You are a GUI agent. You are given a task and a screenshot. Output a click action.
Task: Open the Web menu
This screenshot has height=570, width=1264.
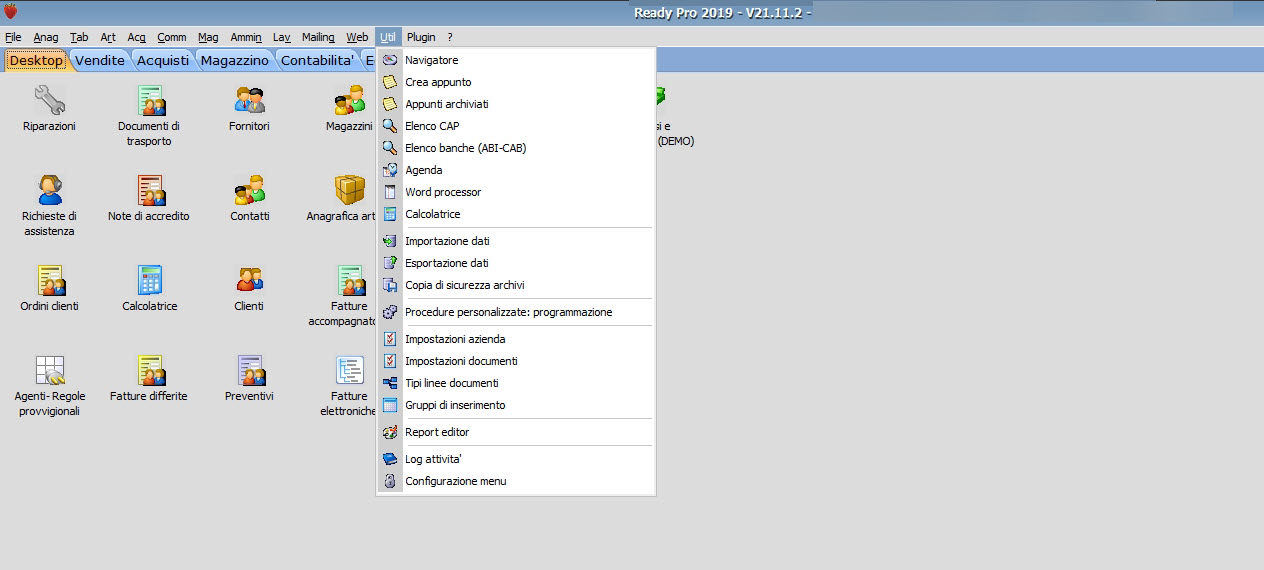click(x=357, y=37)
